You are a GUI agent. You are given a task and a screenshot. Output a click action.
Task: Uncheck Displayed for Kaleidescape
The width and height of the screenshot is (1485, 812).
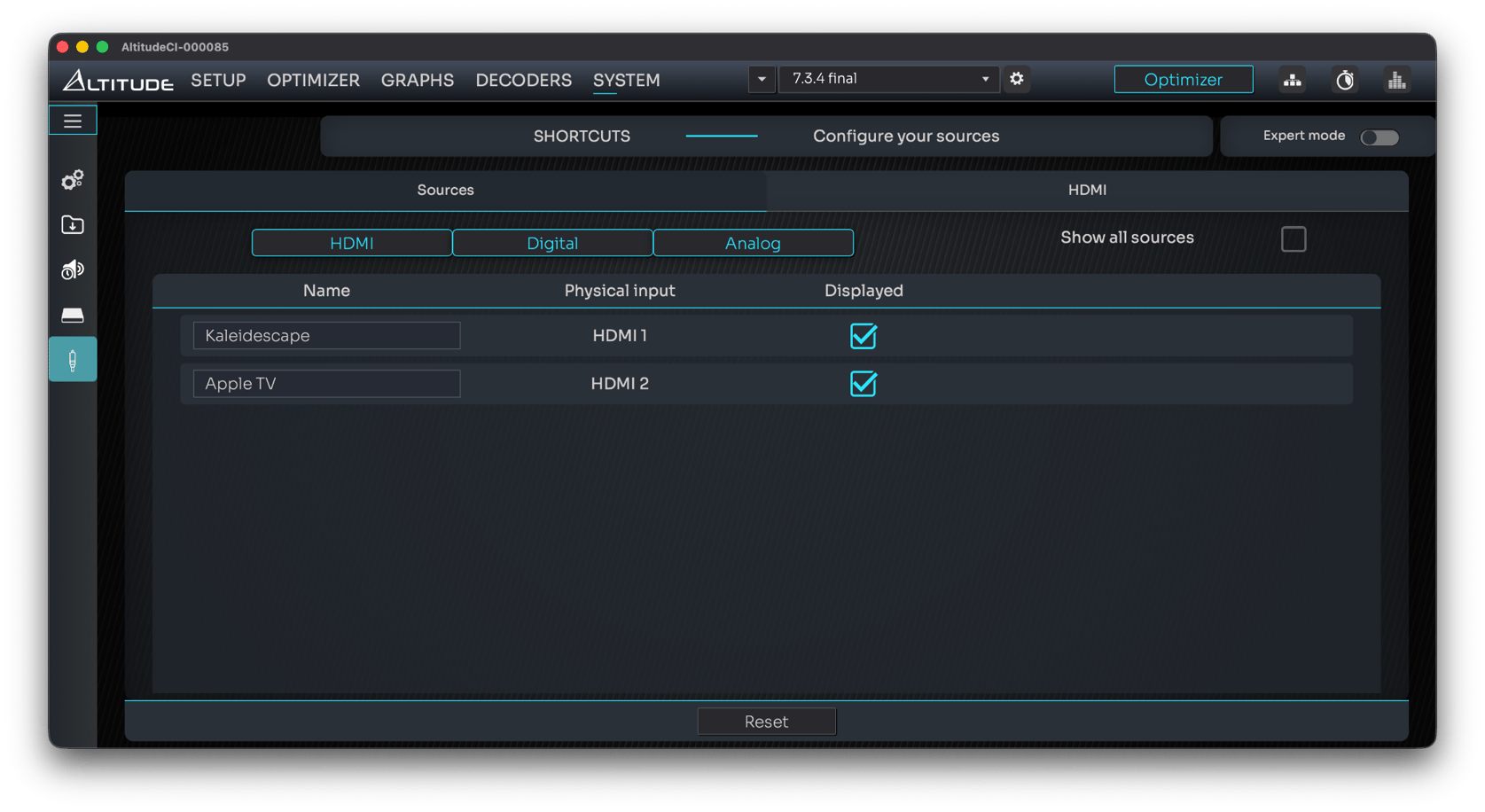864,336
